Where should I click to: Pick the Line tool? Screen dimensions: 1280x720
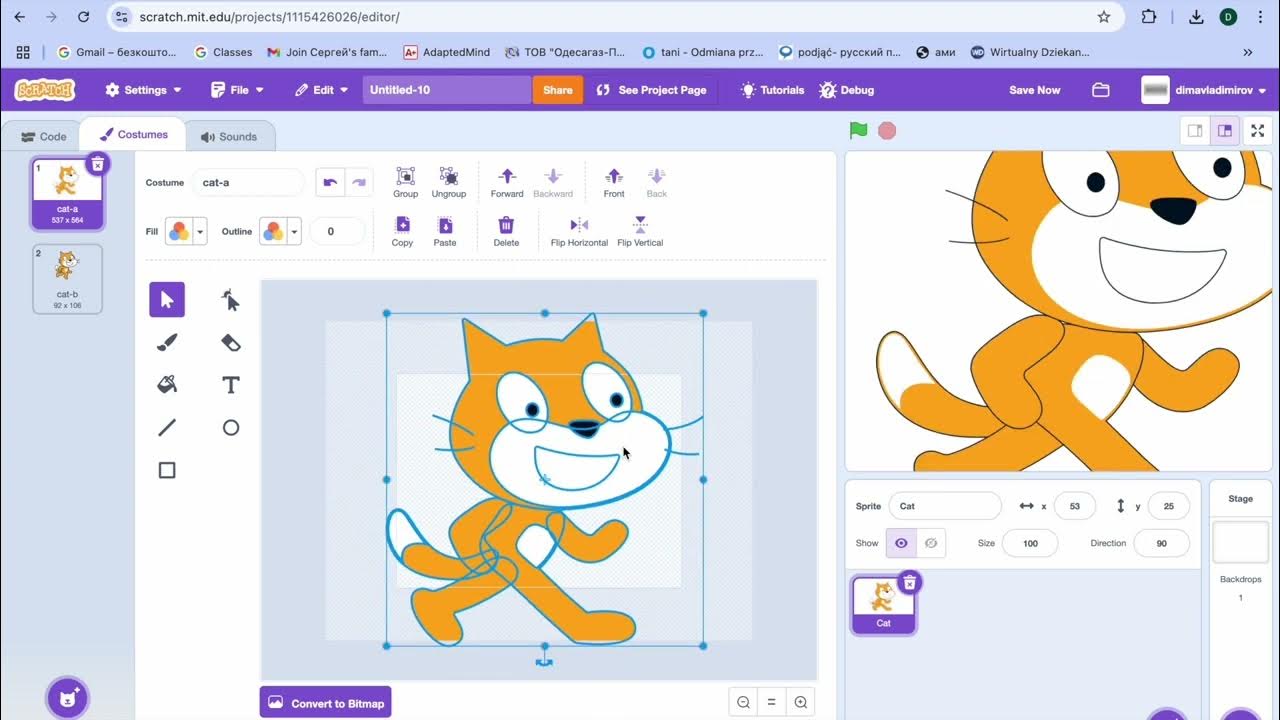(167, 428)
